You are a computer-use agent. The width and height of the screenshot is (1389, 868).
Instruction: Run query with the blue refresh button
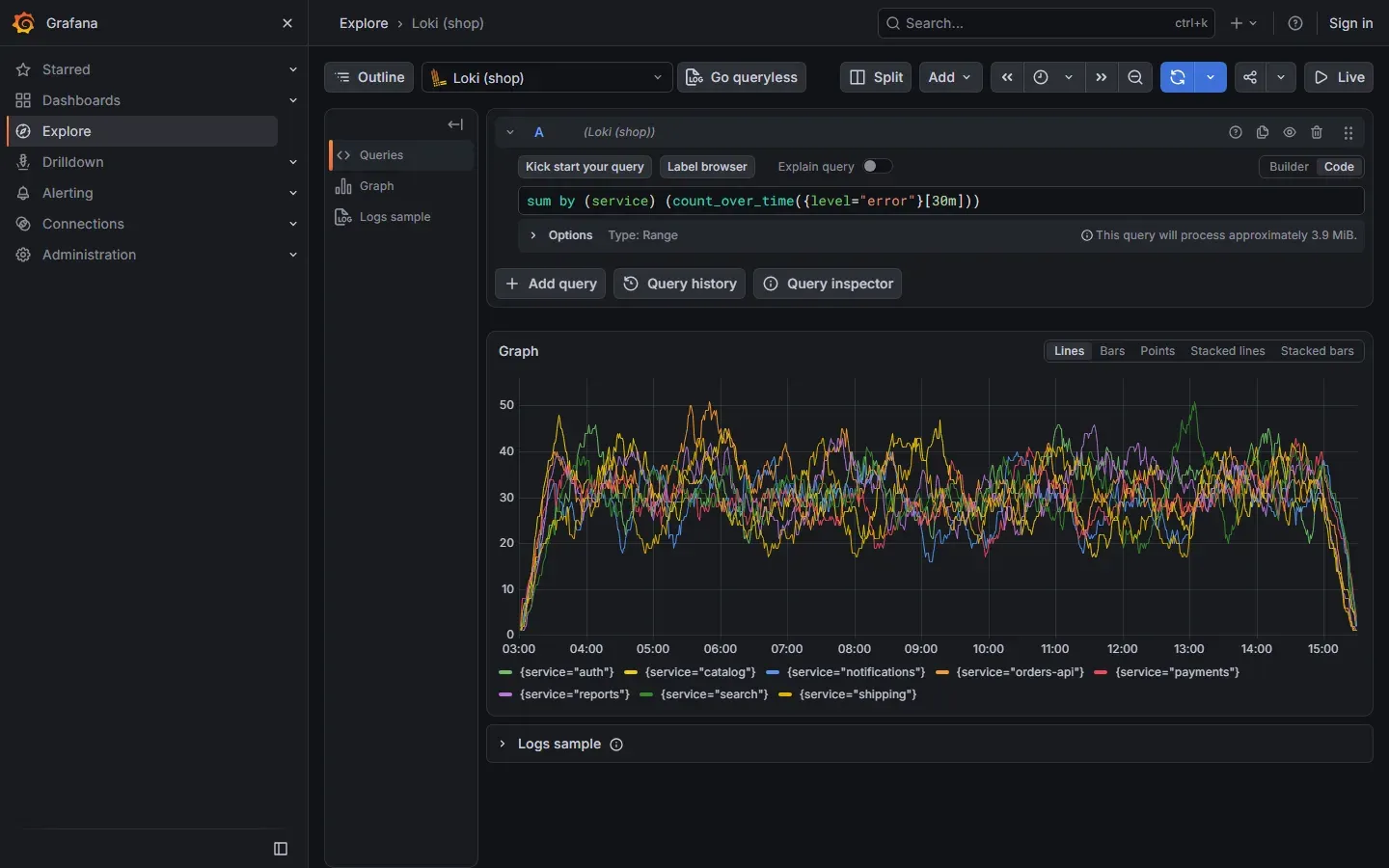tap(1178, 77)
